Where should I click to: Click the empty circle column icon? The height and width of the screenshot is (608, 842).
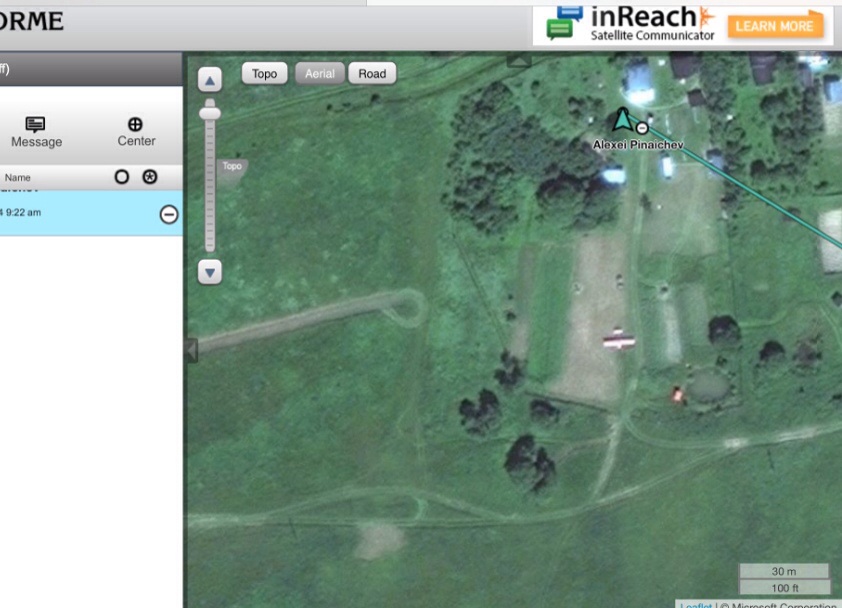tap(122, 177)
